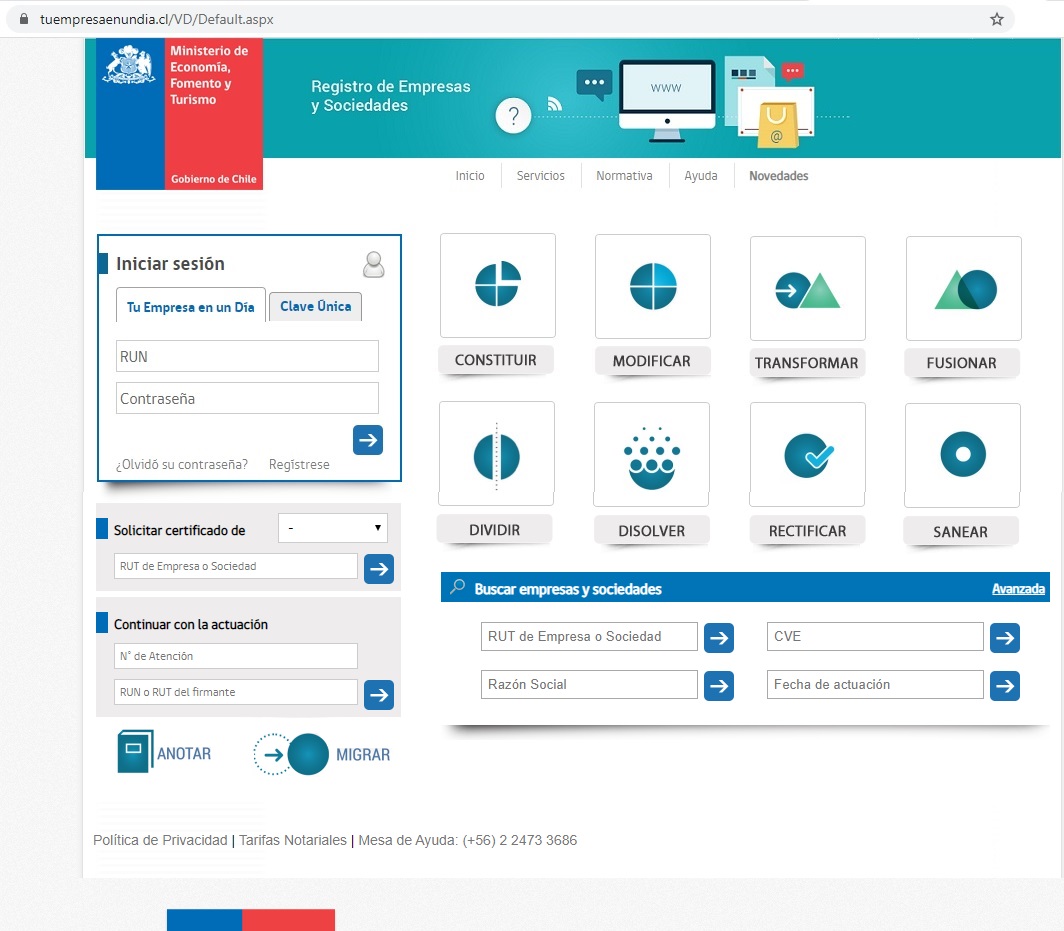Focus the Contraseña password field

point(247,398)
